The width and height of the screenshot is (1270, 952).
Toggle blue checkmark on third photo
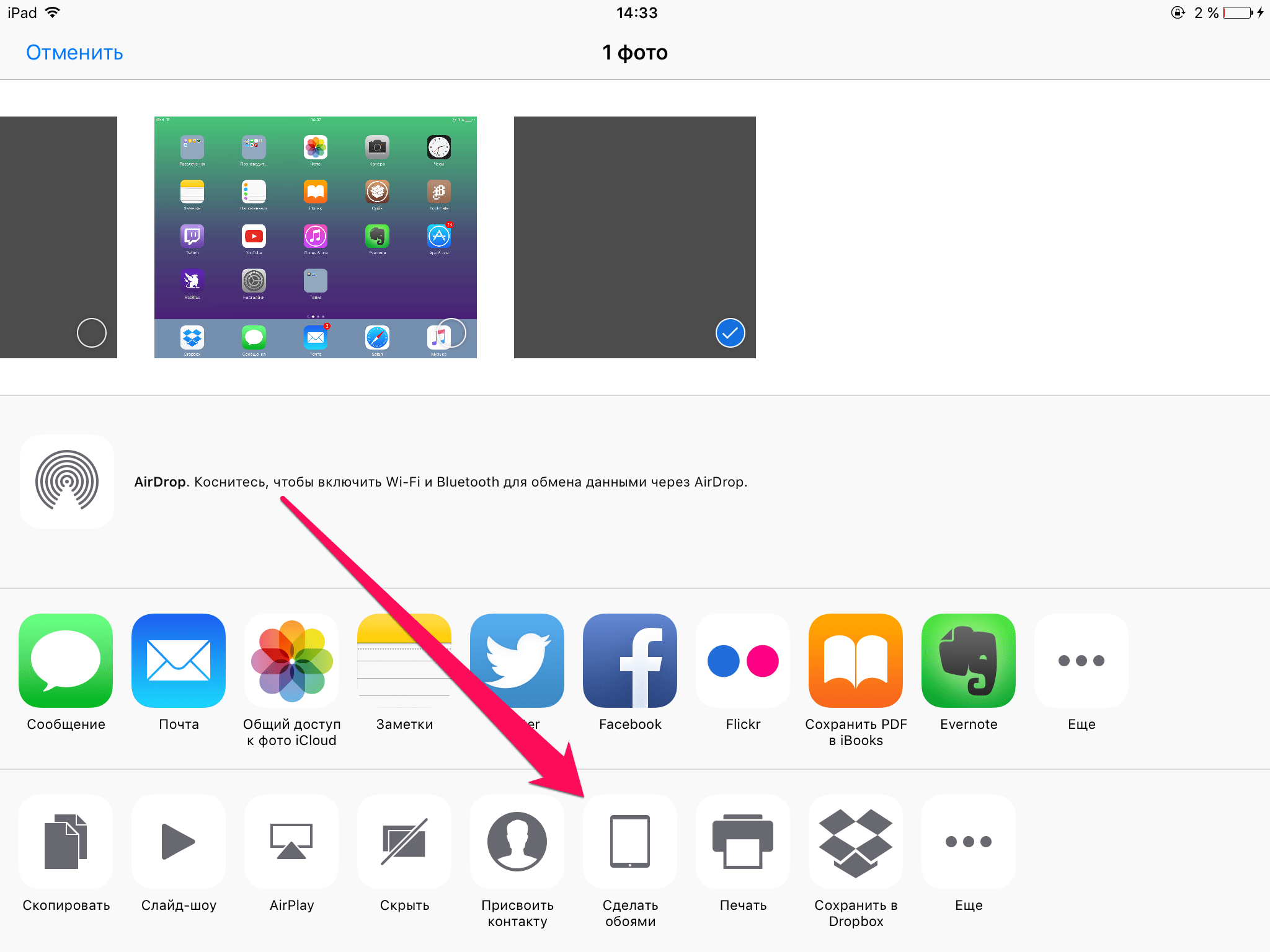click(x=731, y=334)
